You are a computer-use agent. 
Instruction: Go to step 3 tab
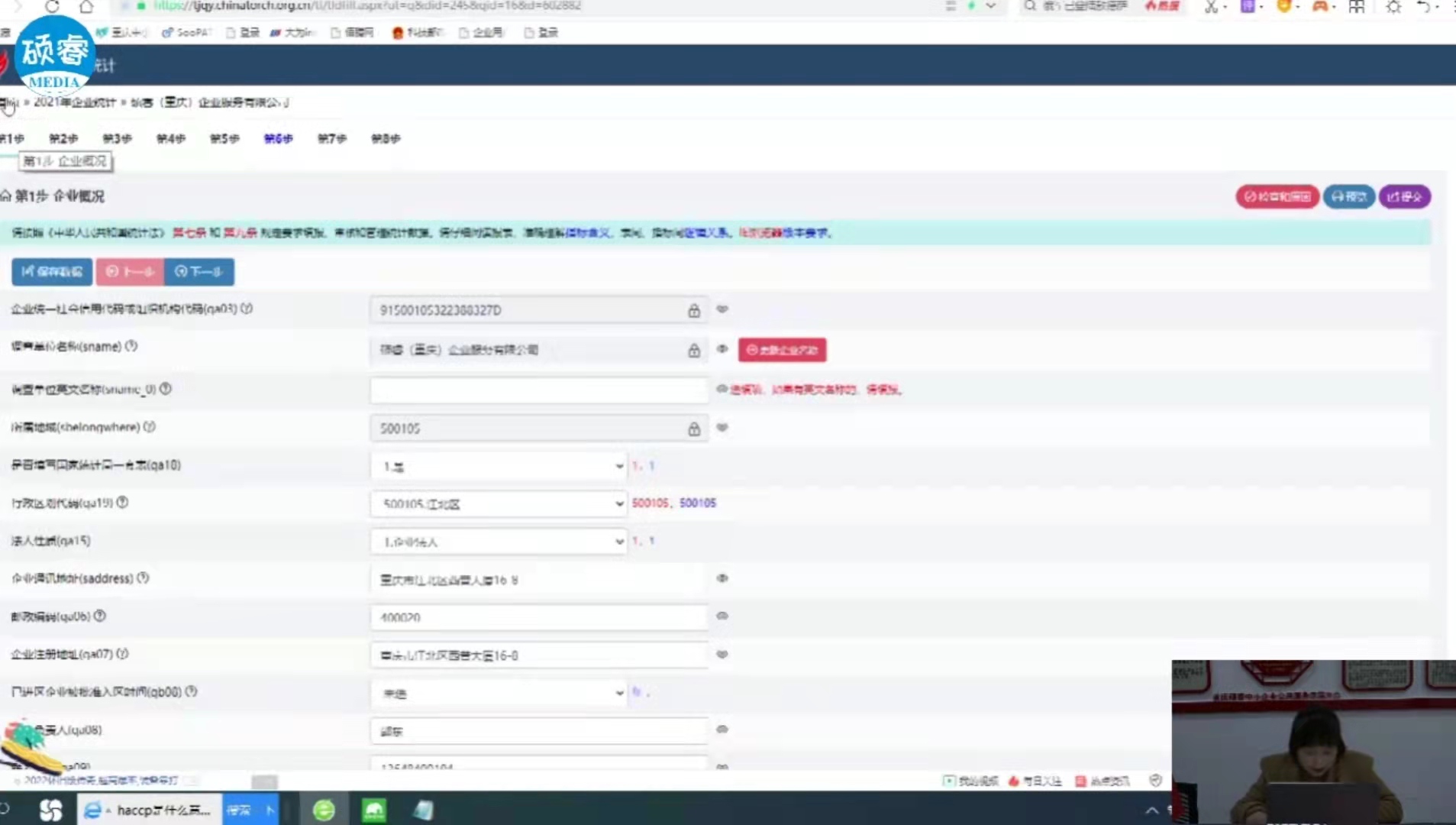[117, 138]
